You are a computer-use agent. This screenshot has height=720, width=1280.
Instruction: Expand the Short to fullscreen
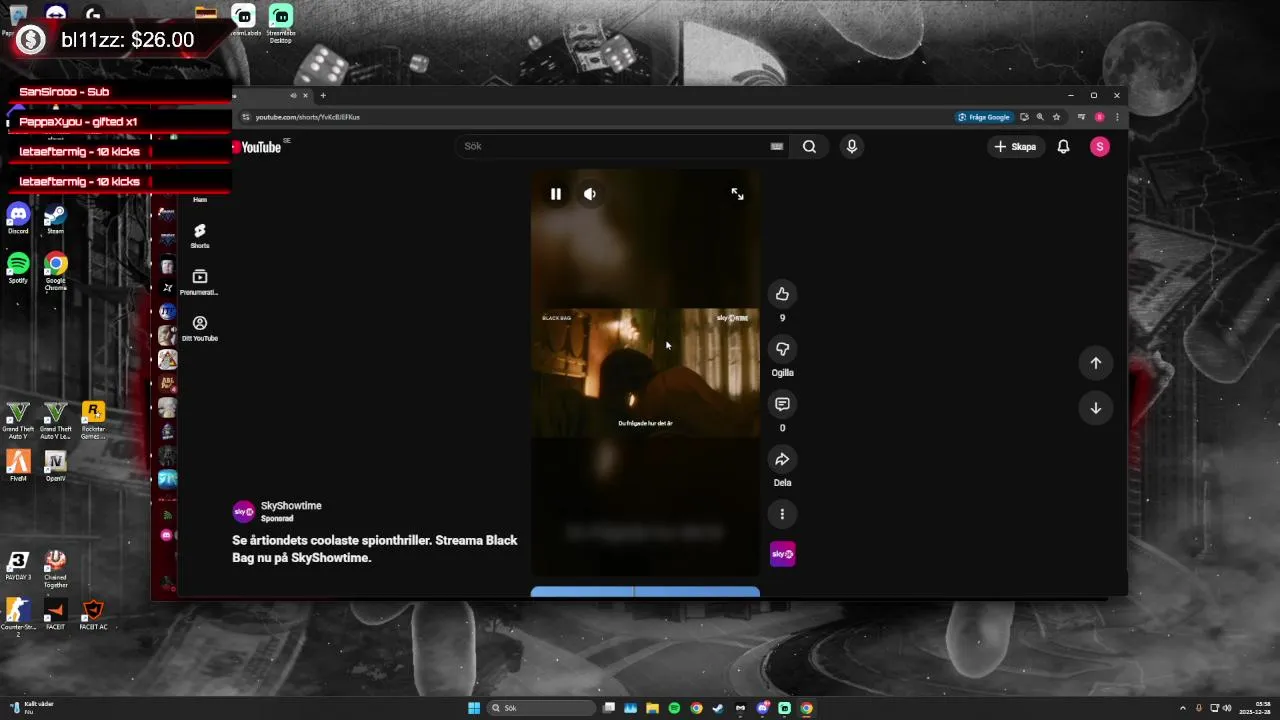[x=737, y=194]
